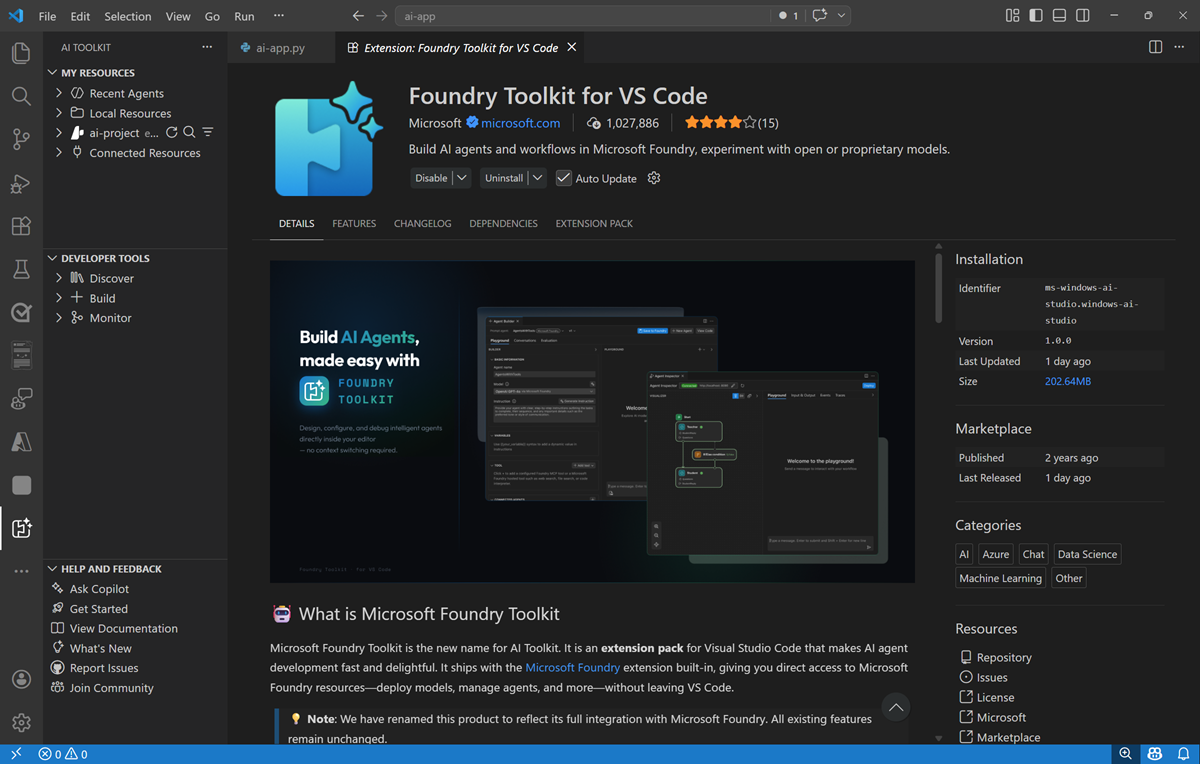1200x764 pixels.
Task: Collapse the Developer Tools section
Action: click(52, 257)
